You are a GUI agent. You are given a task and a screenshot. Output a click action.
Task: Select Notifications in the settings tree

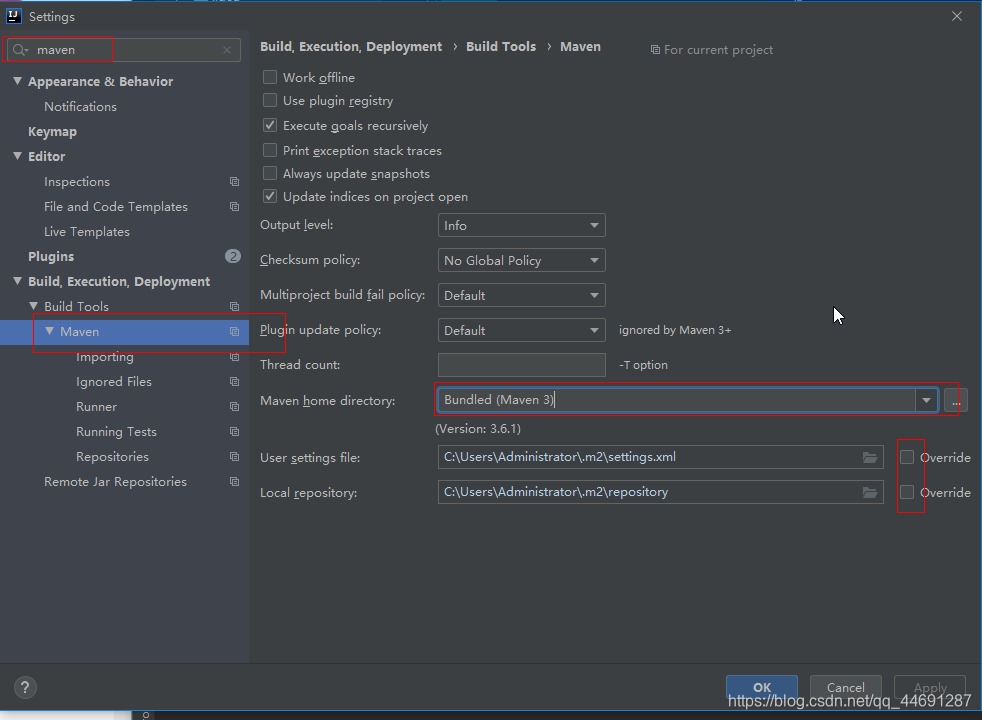pos(80,106)
